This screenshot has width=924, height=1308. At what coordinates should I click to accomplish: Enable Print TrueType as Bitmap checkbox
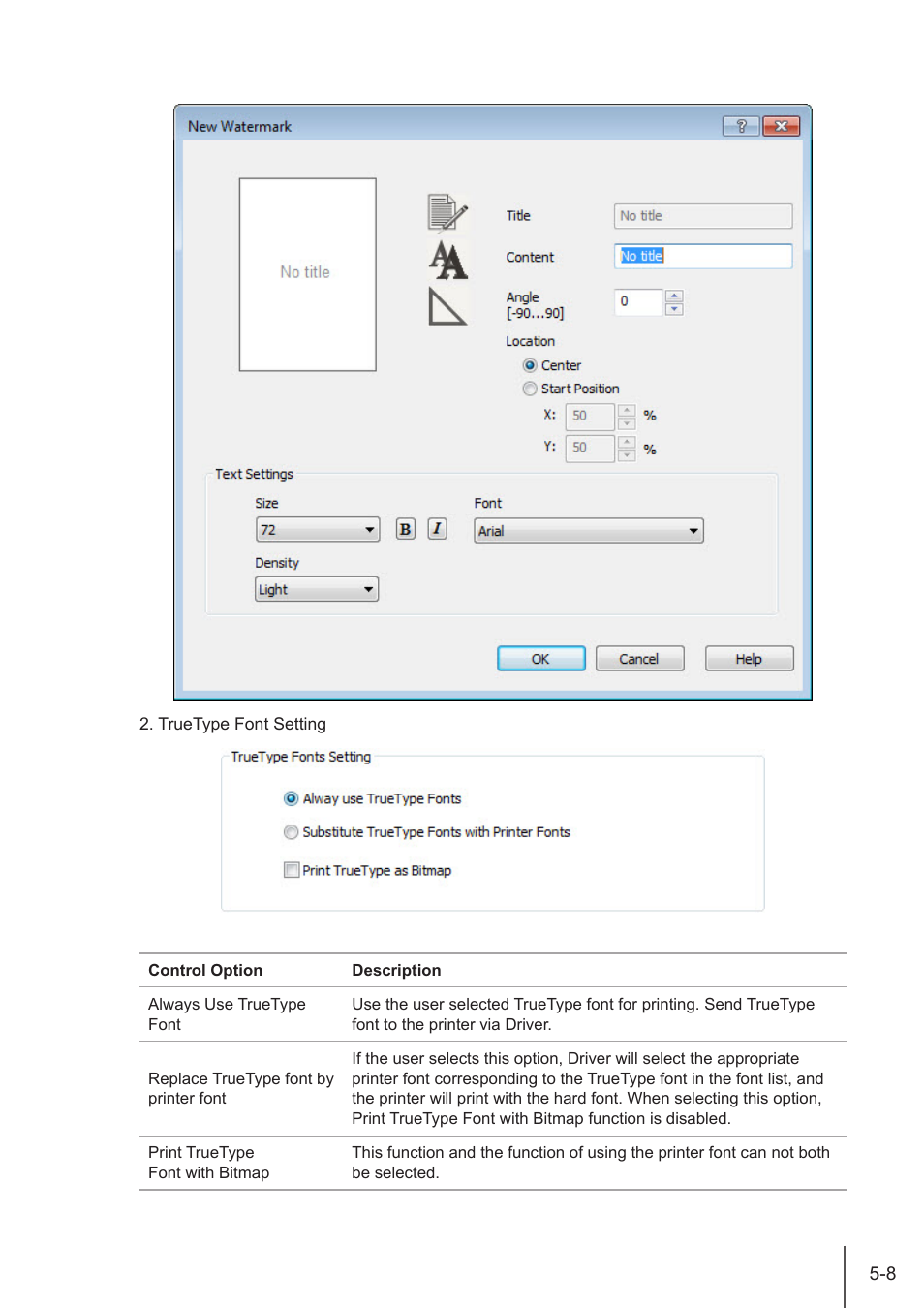291,870
